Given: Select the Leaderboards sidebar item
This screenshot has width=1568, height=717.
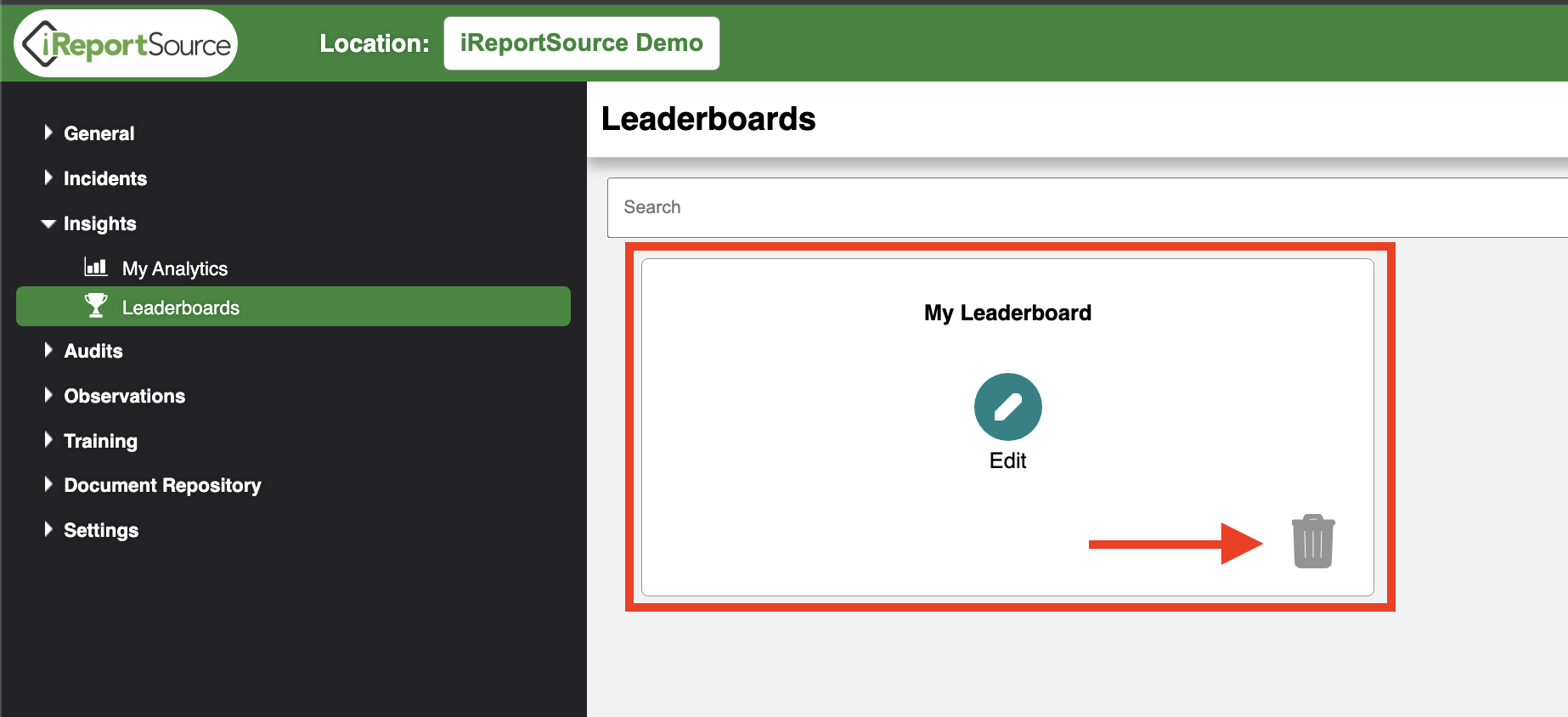Looking at the screenshot, I should click(293, 306).
